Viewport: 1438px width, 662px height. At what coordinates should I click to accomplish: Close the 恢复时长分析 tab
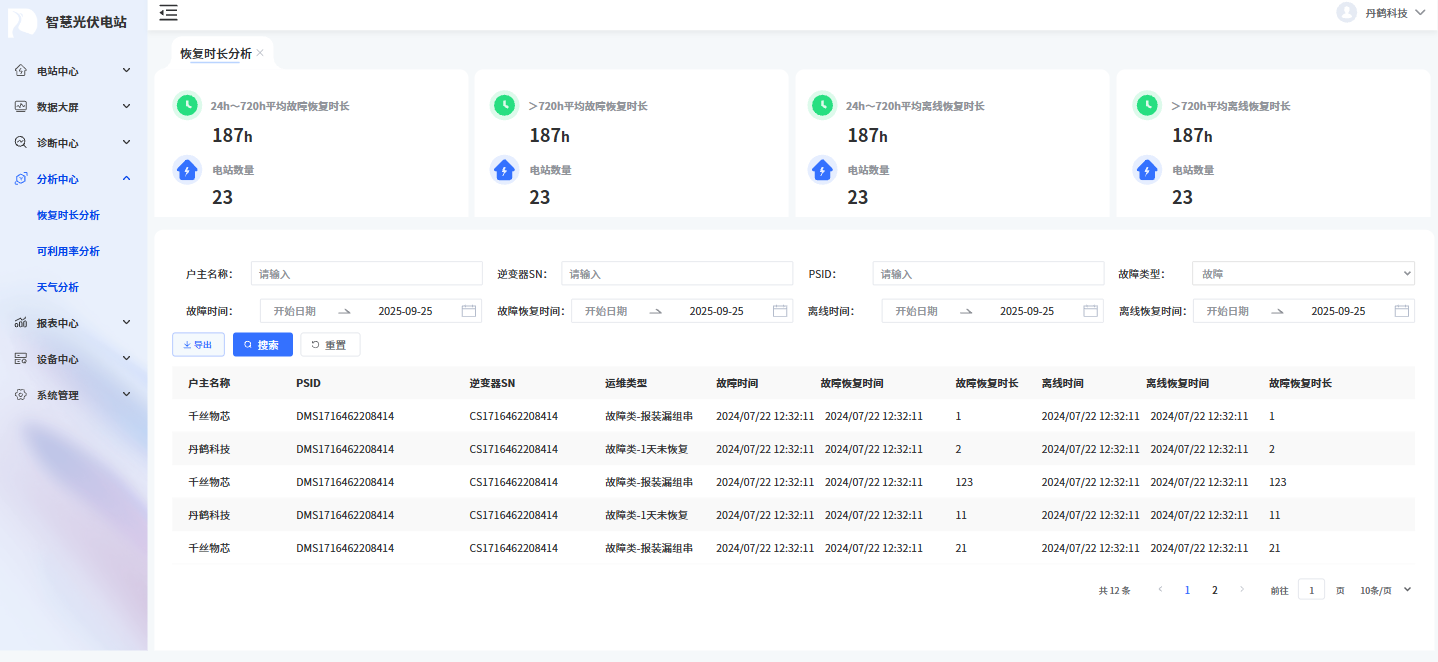click(260, 53)
